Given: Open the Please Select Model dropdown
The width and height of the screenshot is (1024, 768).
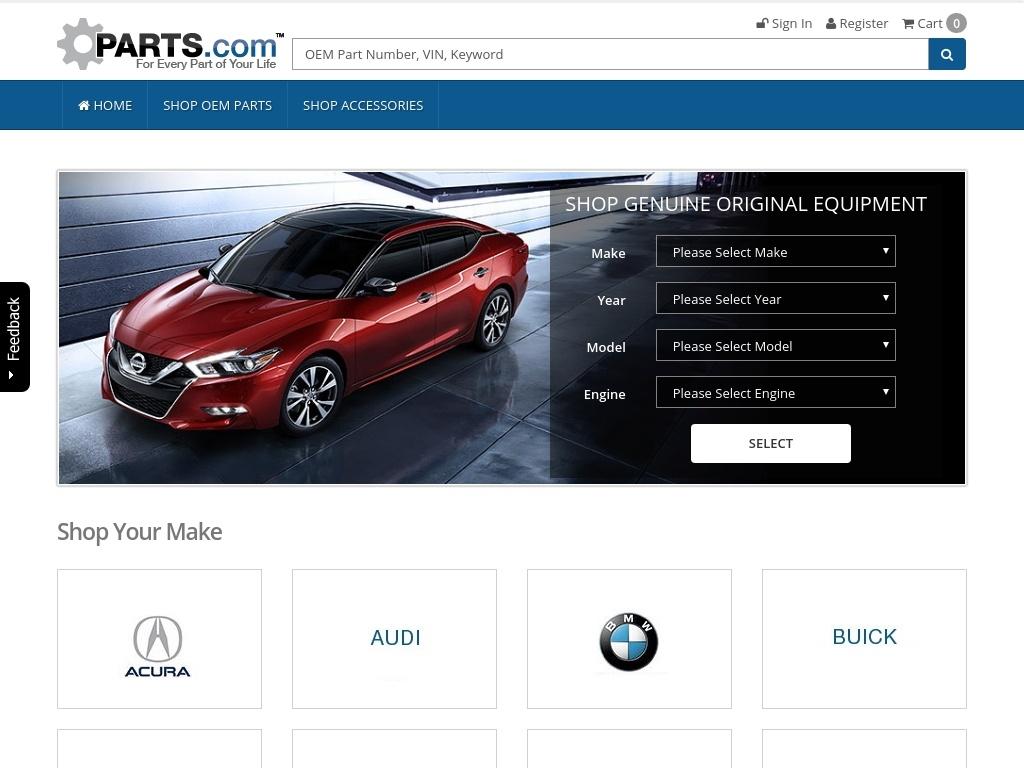Looking at the screenshot, I should tap(775, 345).
